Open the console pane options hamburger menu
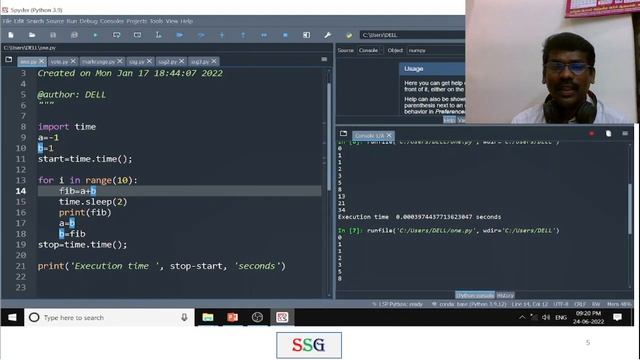The height and width of the screenshot is (360, 640). coord(625,133)
